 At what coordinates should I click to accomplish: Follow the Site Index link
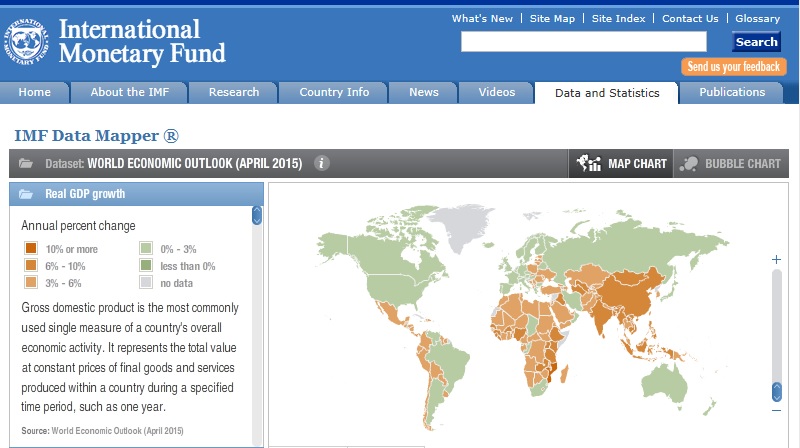(618, 19)
